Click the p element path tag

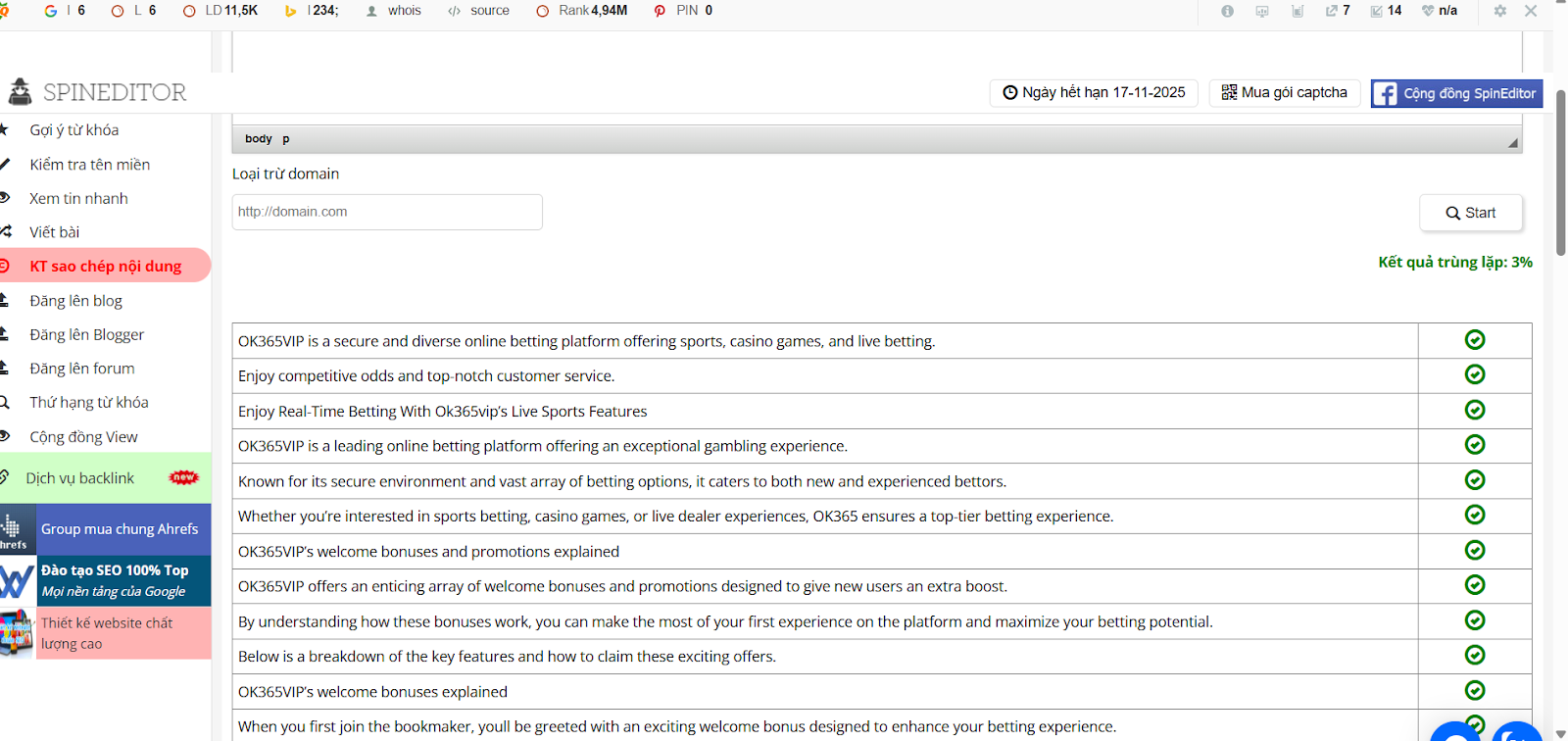tap(286, 139)
